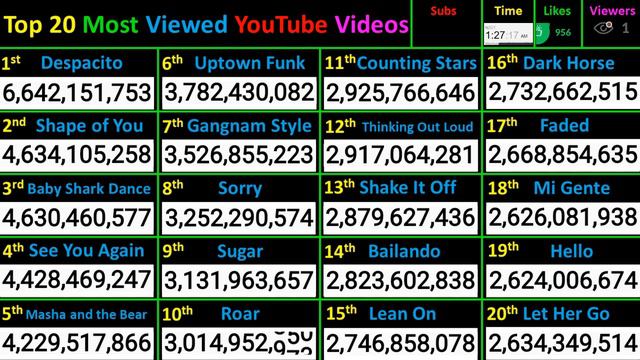Click the value 2,624,006,674
640x360 pixels.
click(x=563, y=280)
